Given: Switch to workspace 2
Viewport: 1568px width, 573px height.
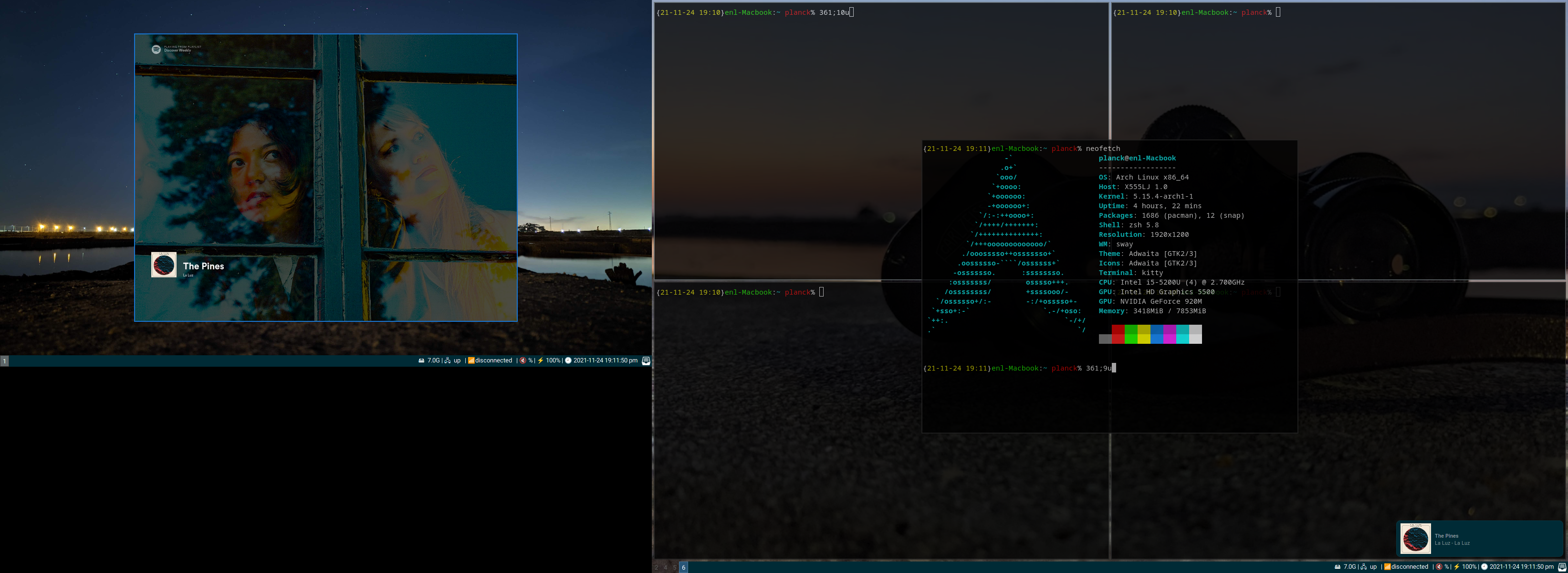Looking at the screenshot, I should (x=656, y=567).
